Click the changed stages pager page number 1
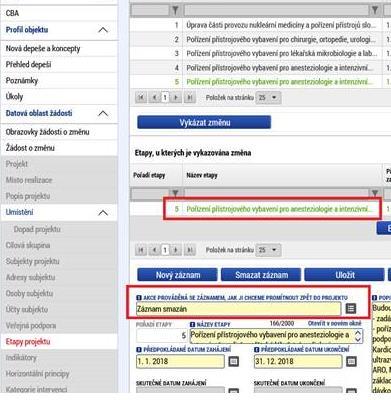Image resolution: width=391 pixels, height=400 pixels. pyautogui.click(x=165, y=250)
